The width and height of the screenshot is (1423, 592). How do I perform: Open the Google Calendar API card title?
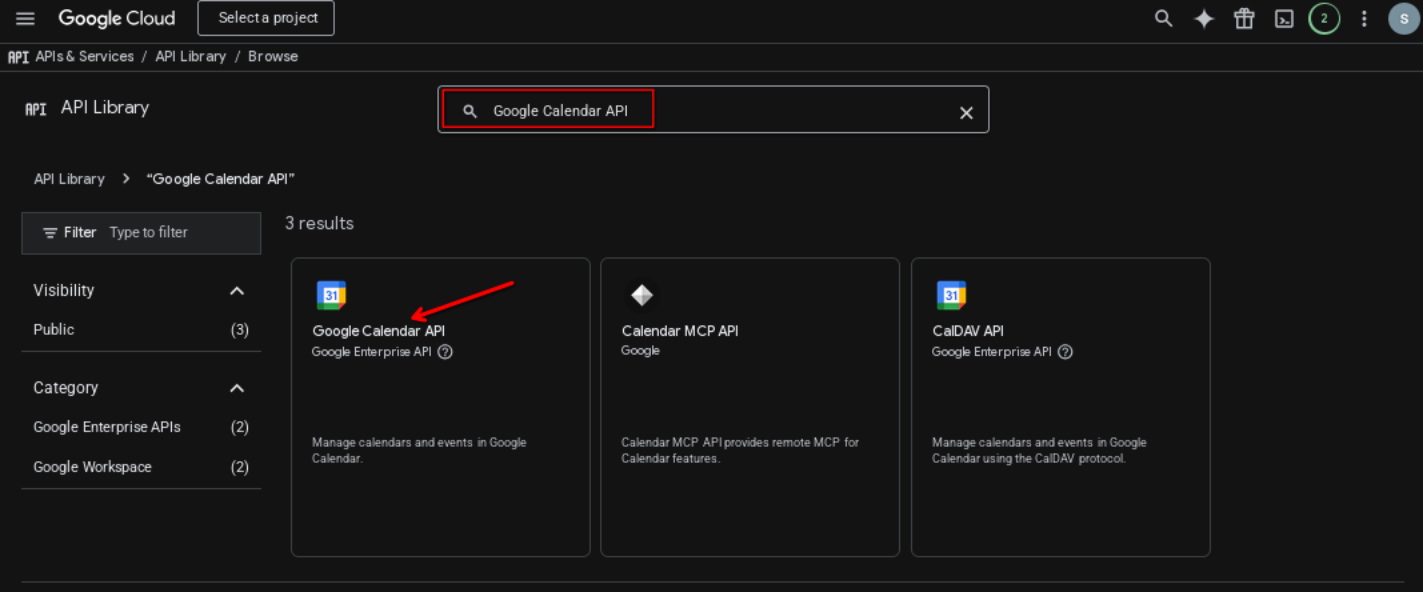379,331
